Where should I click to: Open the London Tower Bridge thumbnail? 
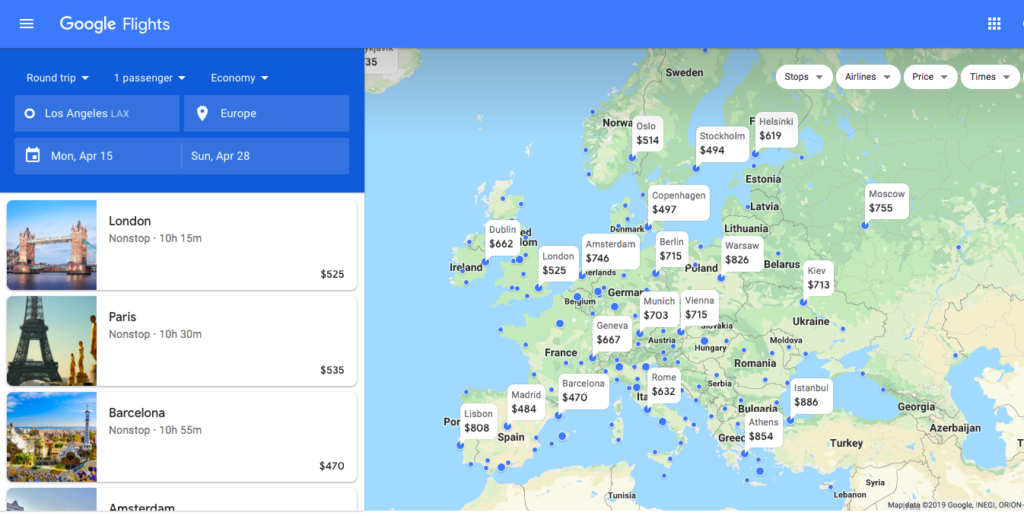[x=52, y=245]
